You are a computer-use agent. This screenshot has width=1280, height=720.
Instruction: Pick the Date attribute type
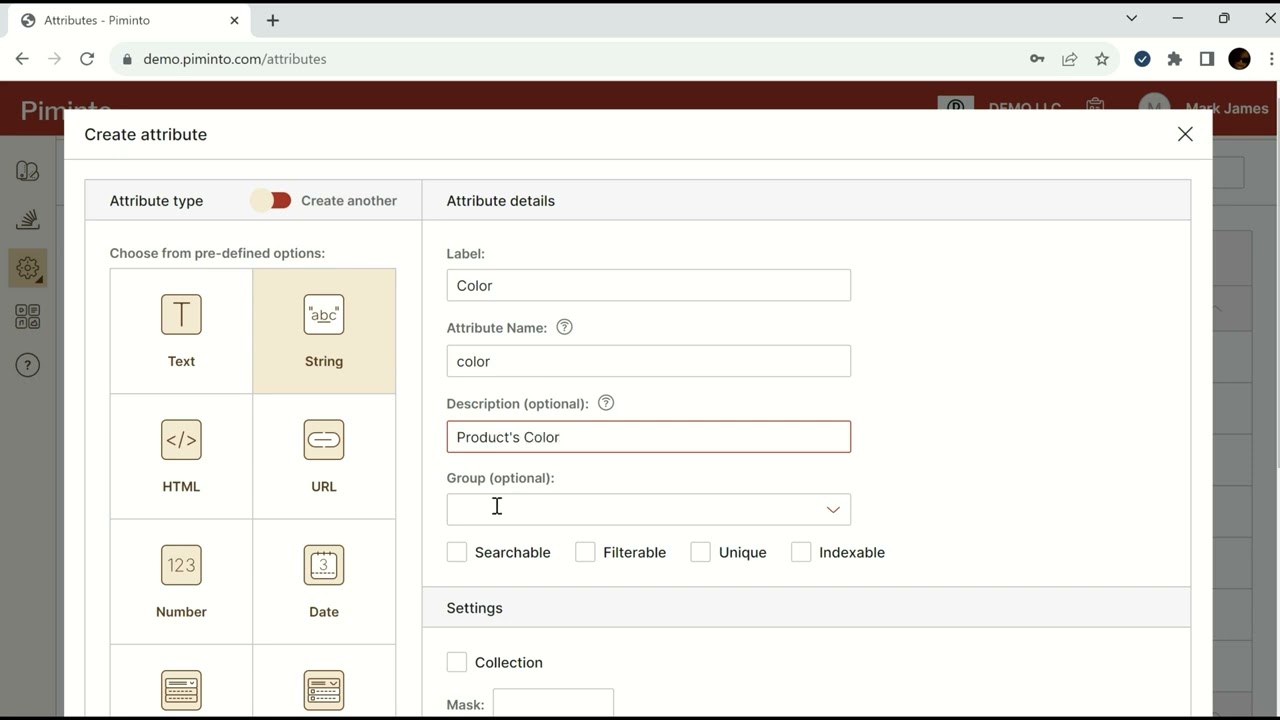[x=324, y=581]
